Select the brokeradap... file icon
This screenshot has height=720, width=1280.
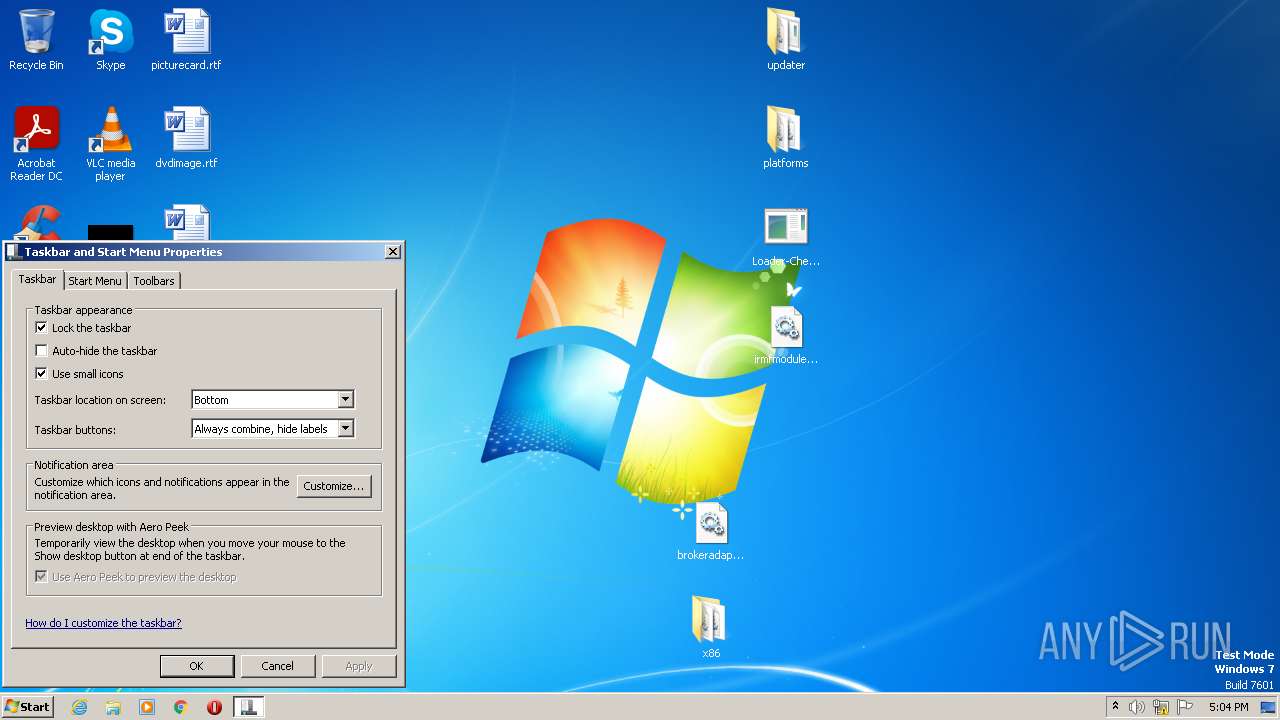pos(711,531)
